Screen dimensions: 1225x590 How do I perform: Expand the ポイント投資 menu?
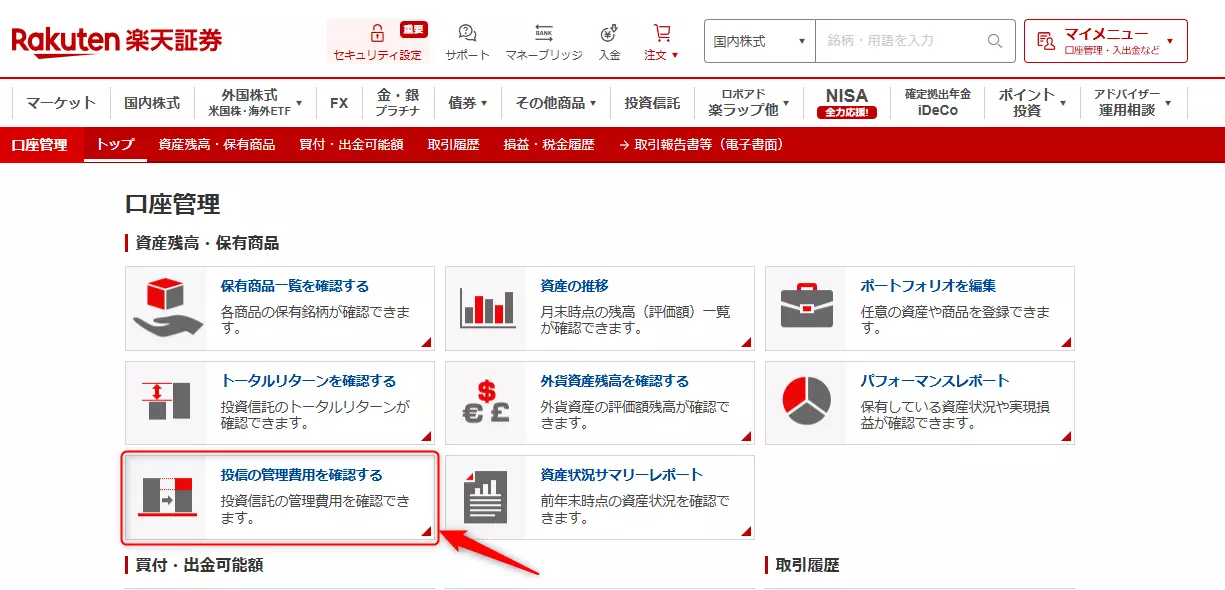click(1034, 102)
